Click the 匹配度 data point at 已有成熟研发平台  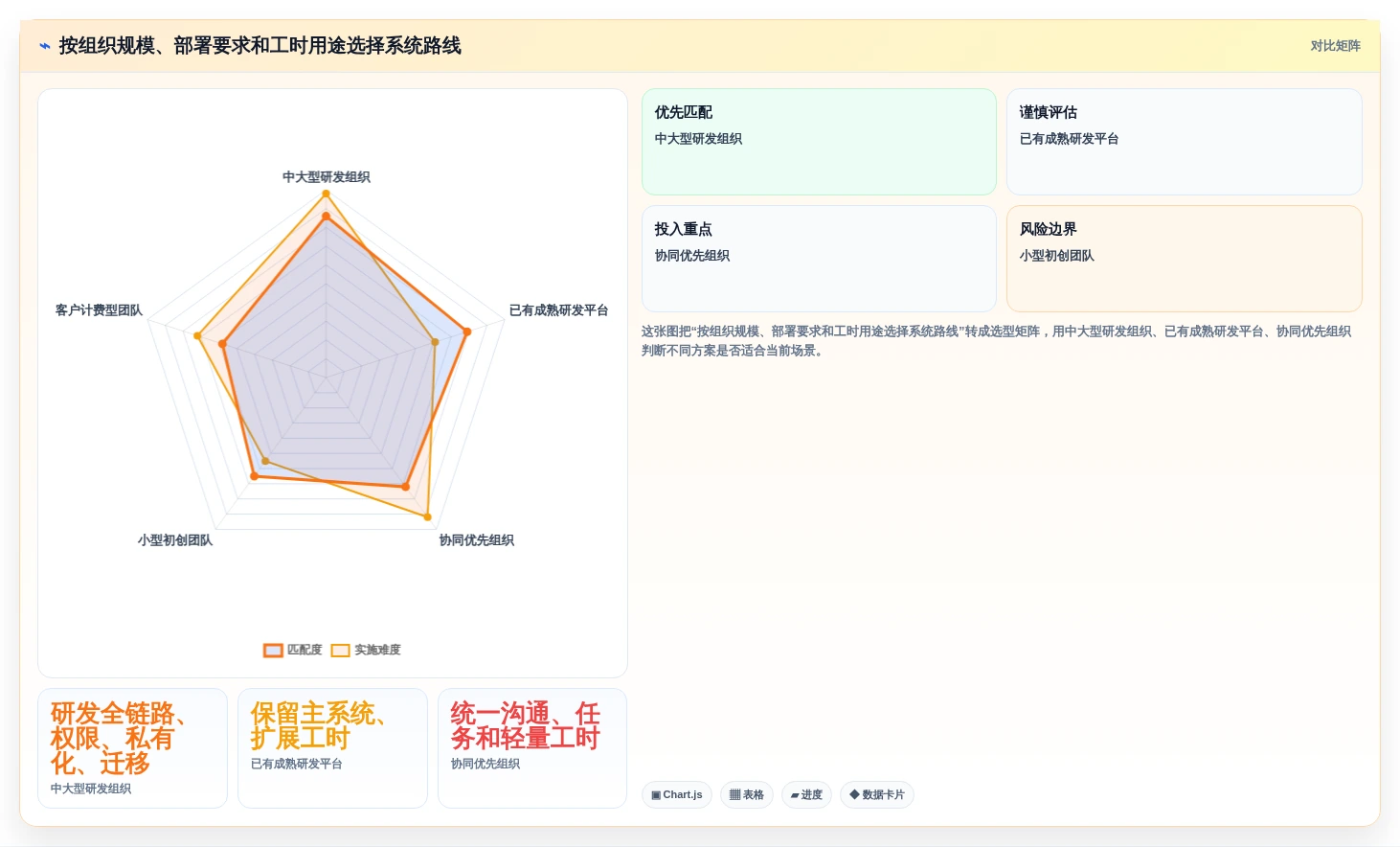(x=467, y=332)
